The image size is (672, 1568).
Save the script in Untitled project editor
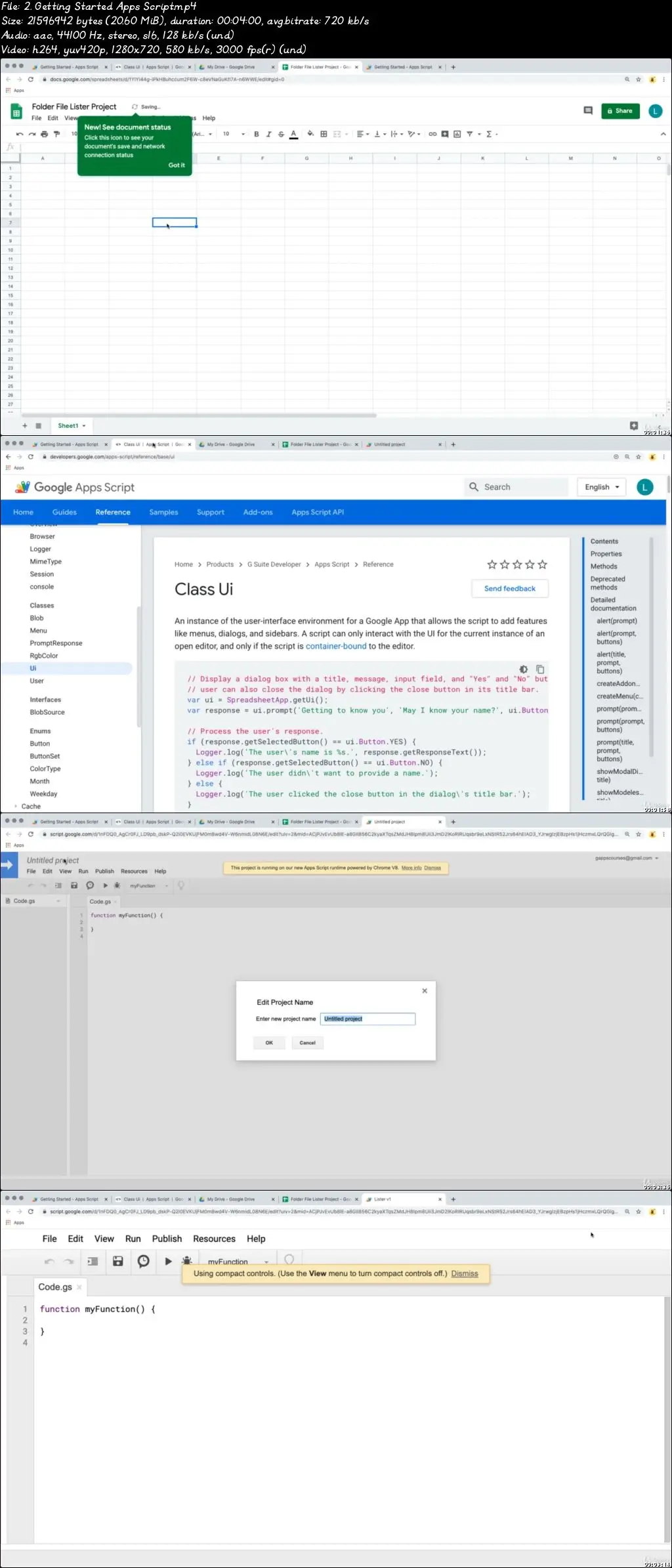click(x=74, y=885)
